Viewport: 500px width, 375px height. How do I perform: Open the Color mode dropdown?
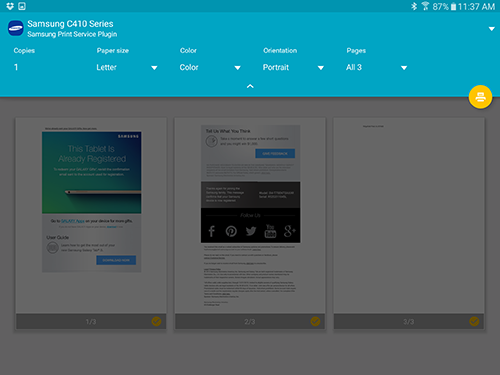tap(210, 67)
